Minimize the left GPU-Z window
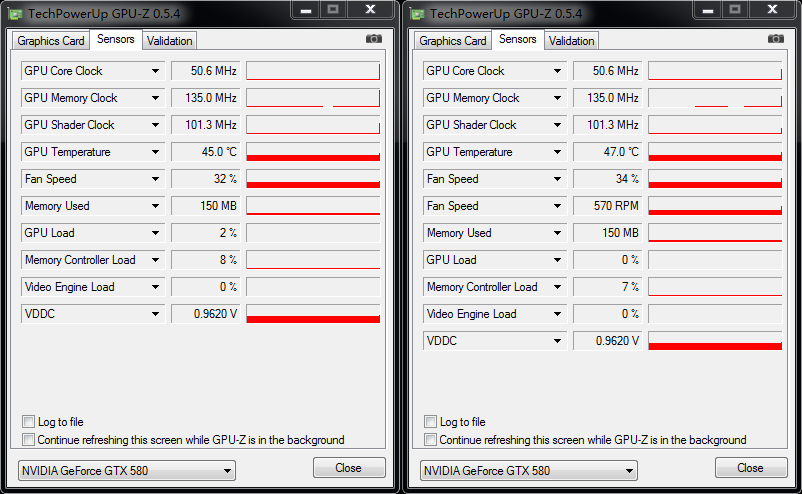 [x=306, y=10]
